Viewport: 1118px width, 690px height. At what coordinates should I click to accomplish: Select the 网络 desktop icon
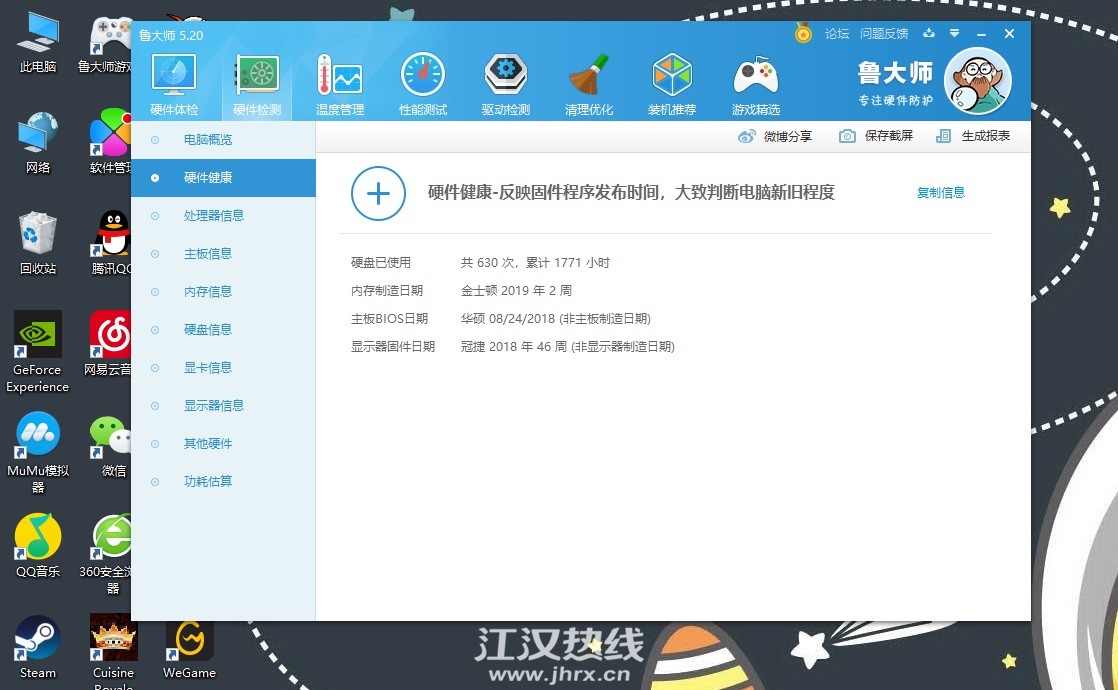(38, 143)
